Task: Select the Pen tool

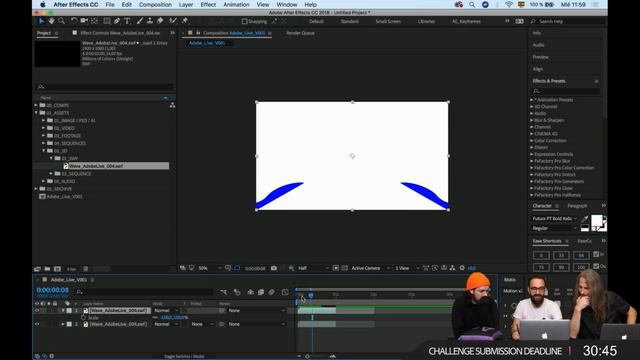Action: click(117, 21)
